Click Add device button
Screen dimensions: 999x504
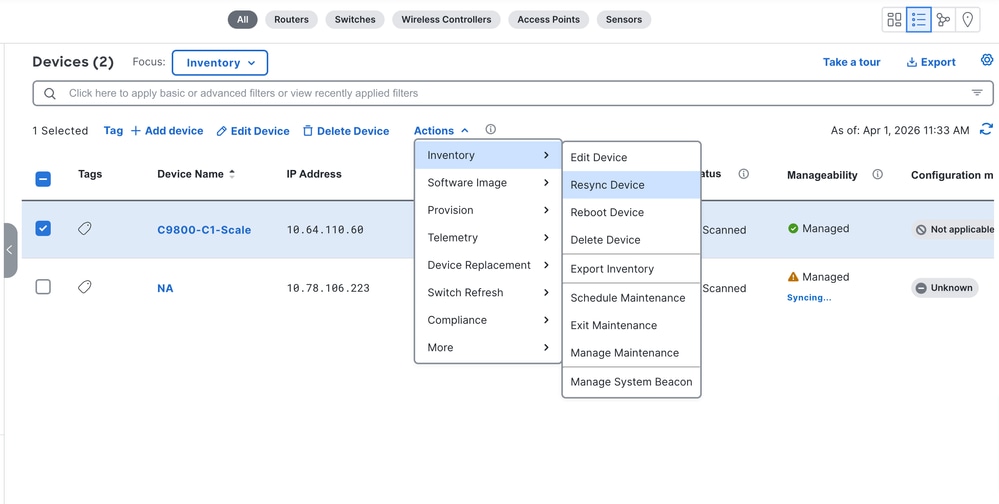(167, 131)
